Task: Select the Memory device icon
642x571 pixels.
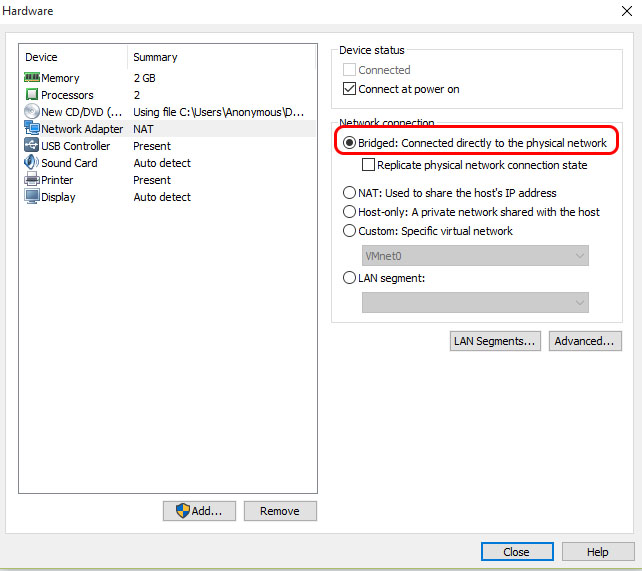Action: coord(31,78)
